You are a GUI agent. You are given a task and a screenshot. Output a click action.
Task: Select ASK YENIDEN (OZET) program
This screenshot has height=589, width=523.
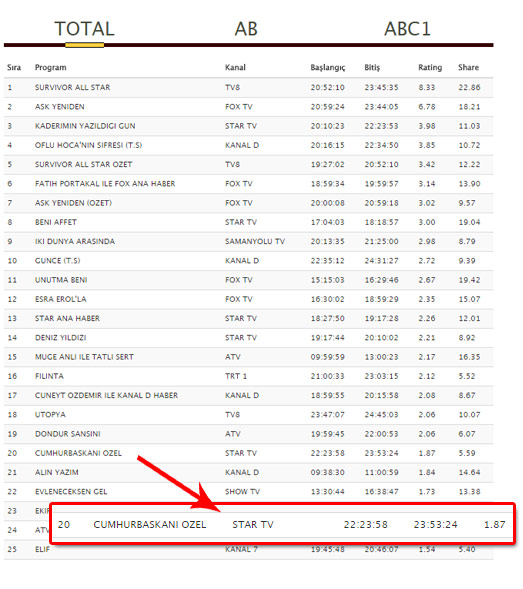pyautogui.click(x=73, y=203)
